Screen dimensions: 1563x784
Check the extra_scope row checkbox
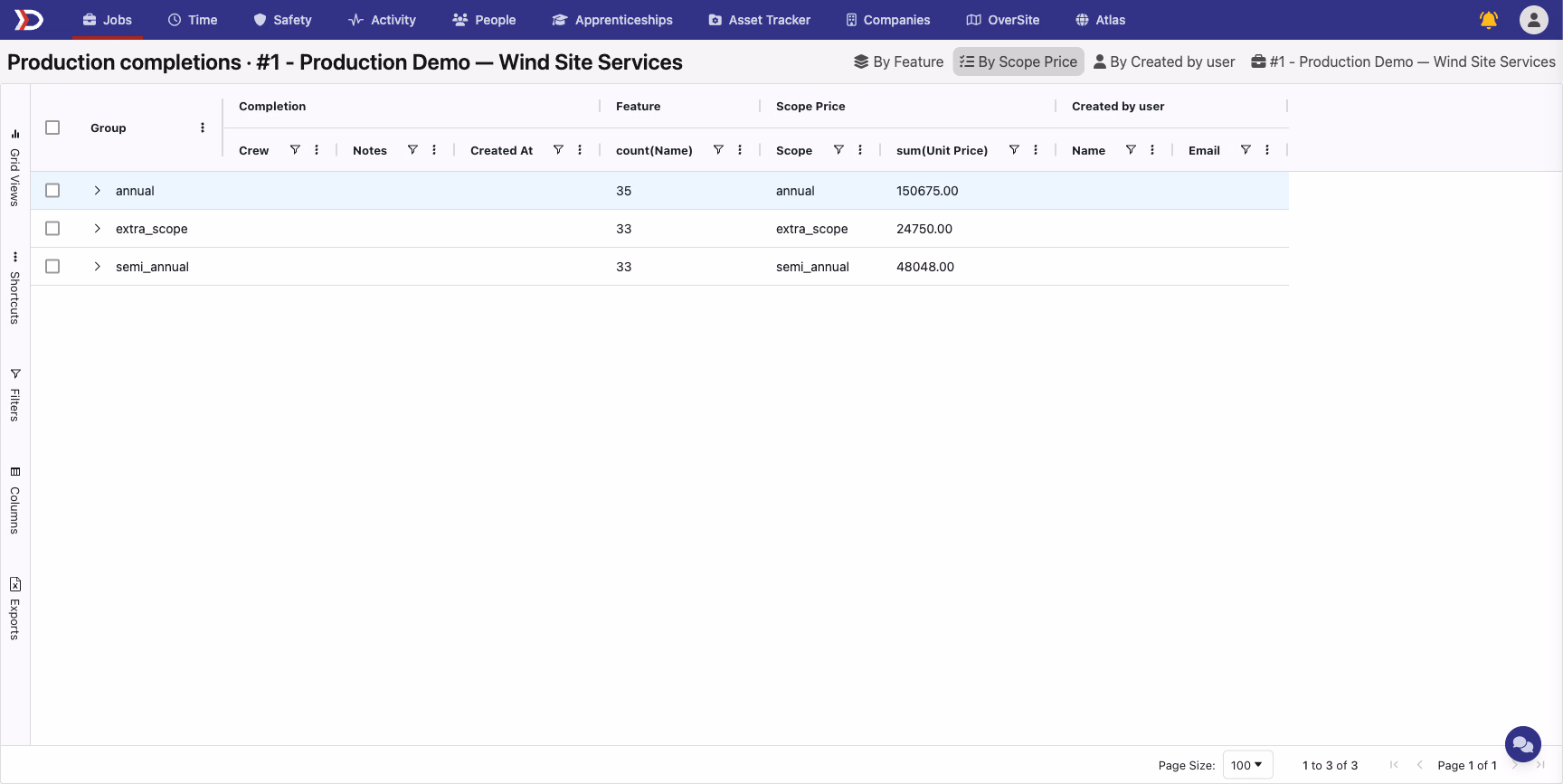(52, 229)
